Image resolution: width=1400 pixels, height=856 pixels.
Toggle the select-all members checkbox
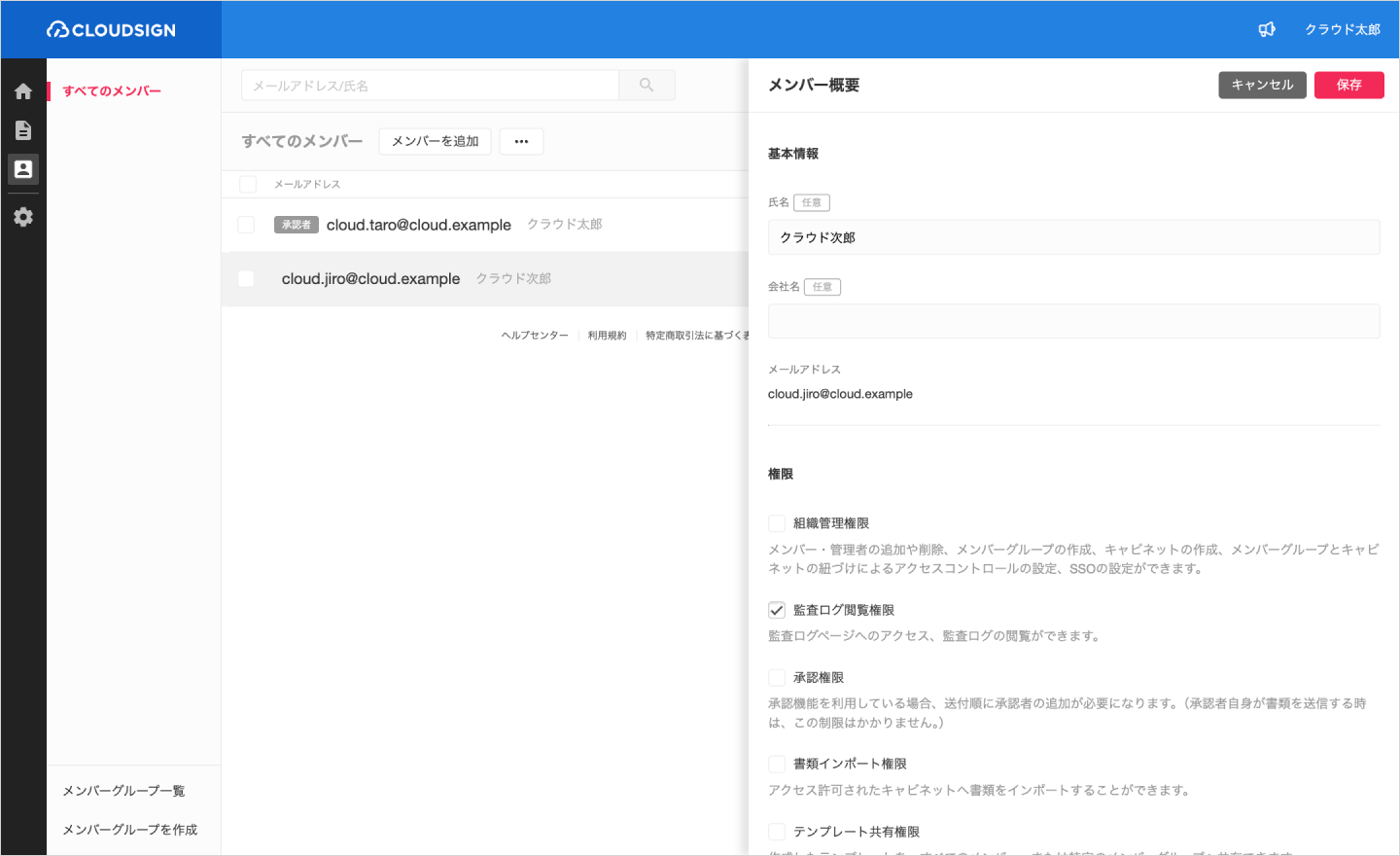pos(248,184)
